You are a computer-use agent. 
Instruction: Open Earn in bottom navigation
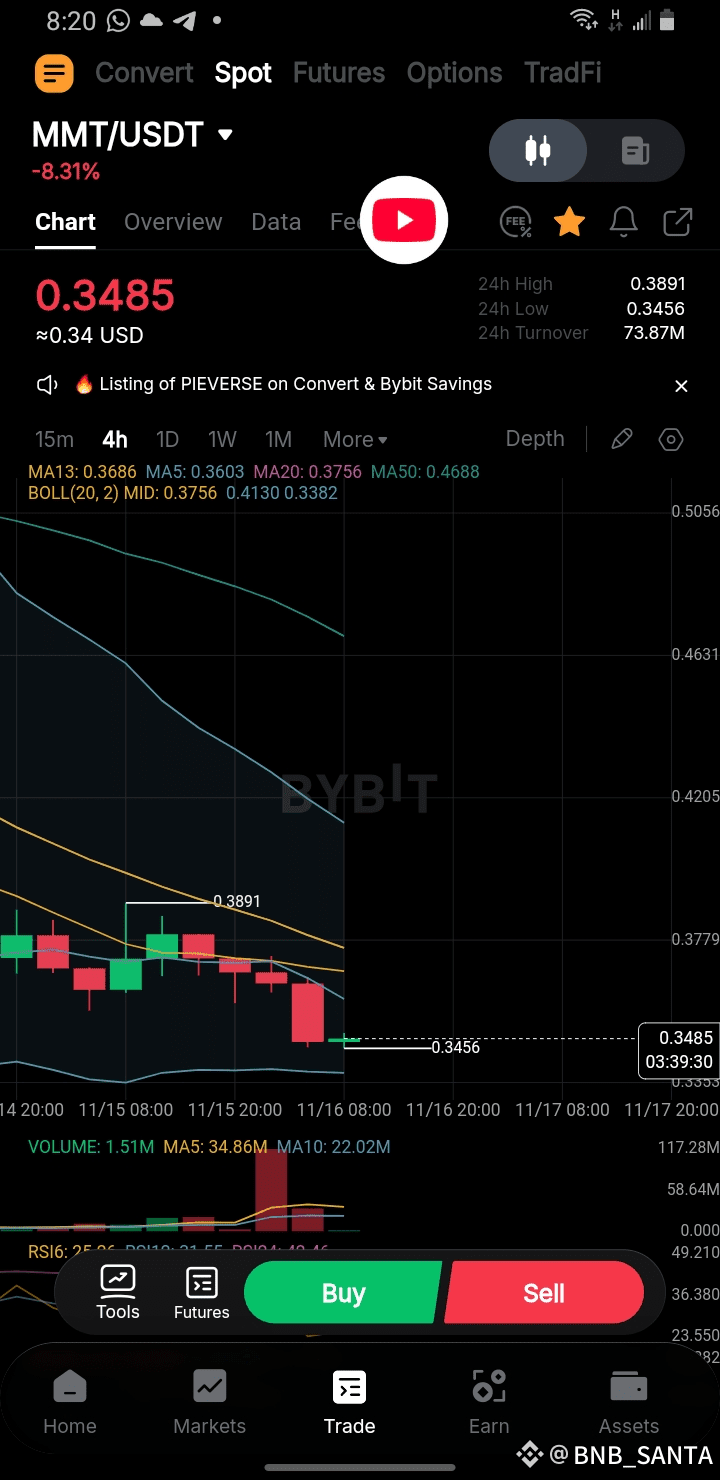(489, 1403)
